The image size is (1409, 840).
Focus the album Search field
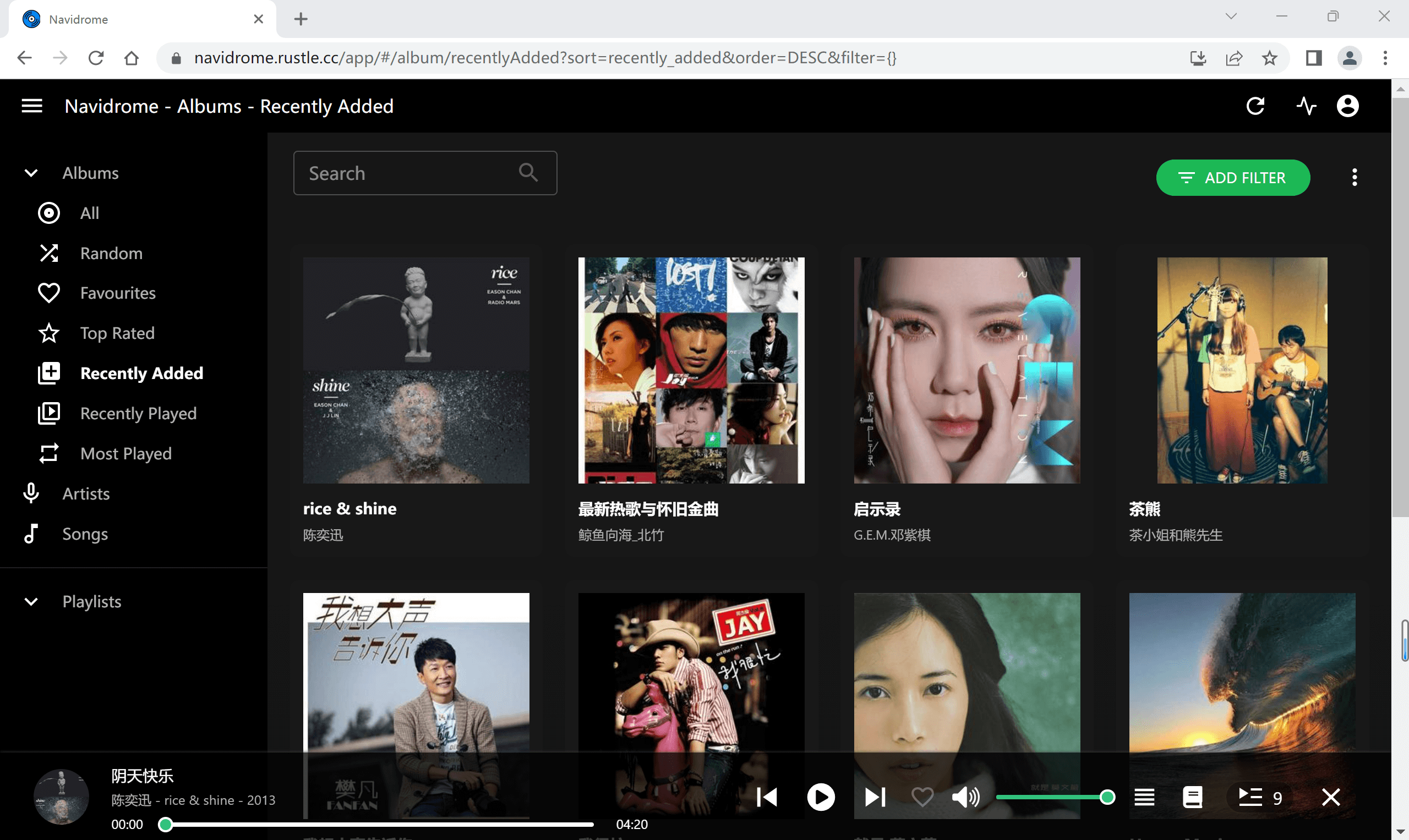[x=425, y=173]
